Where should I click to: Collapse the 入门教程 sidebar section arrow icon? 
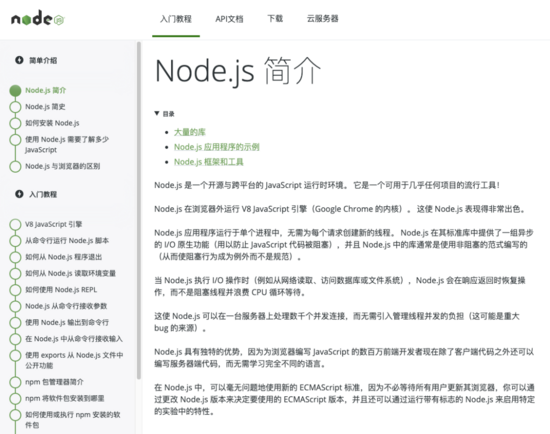[19, 194]
